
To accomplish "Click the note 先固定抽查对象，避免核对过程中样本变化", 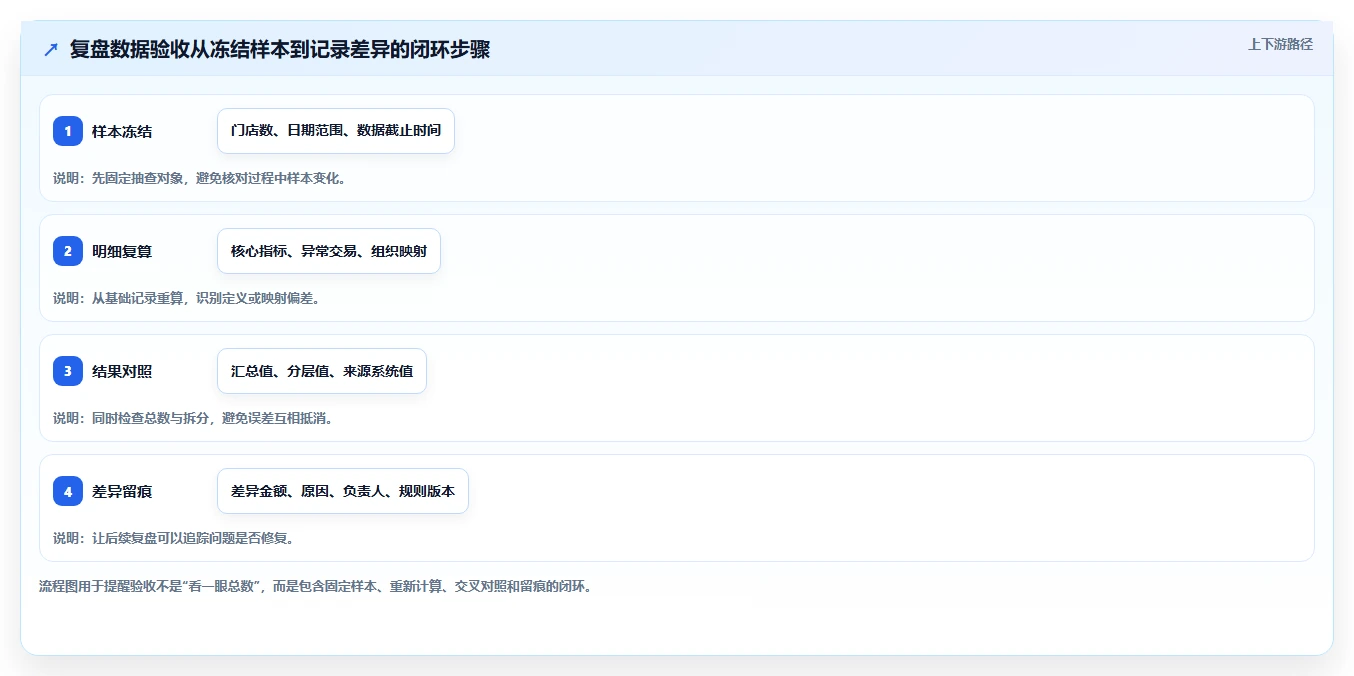I will coord(200,178).
